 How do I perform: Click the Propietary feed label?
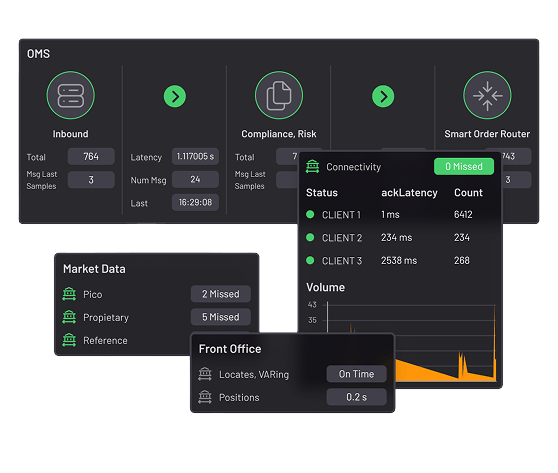[x=106, y=317]
